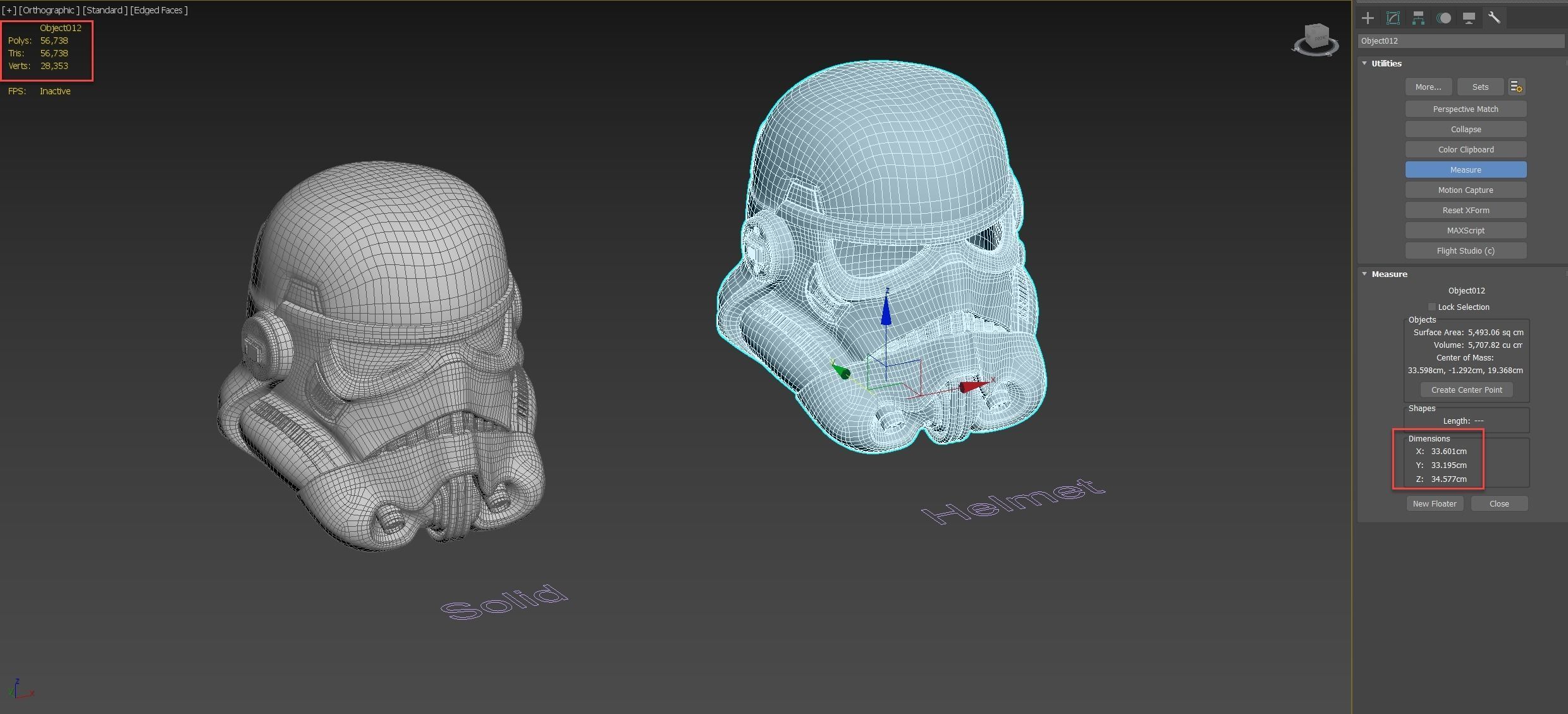Close the Measure utility rollout
The image size is (1568, 714).
[x=1499, y=503]
